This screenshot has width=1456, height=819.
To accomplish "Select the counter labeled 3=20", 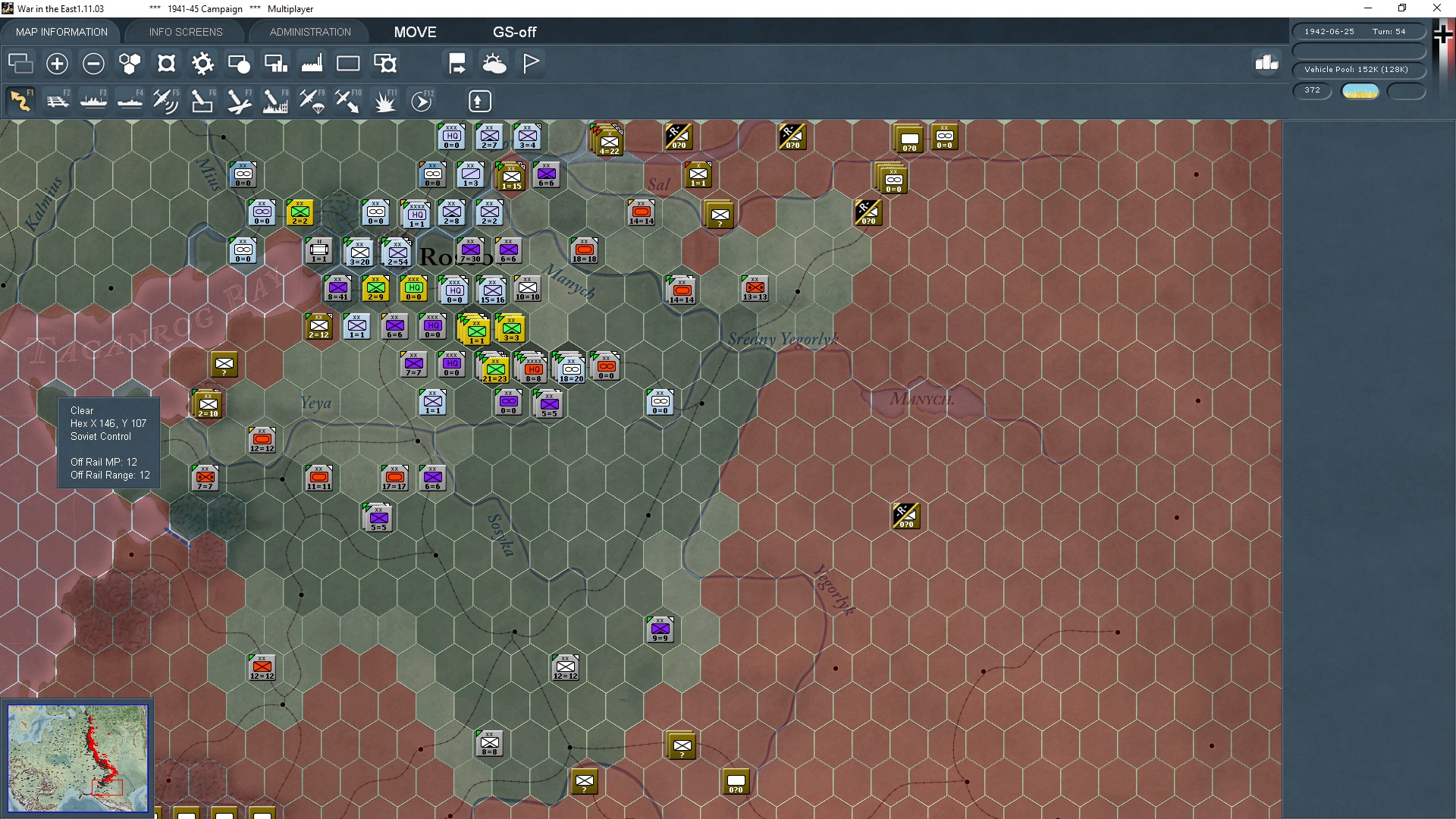I will point(359,253).
